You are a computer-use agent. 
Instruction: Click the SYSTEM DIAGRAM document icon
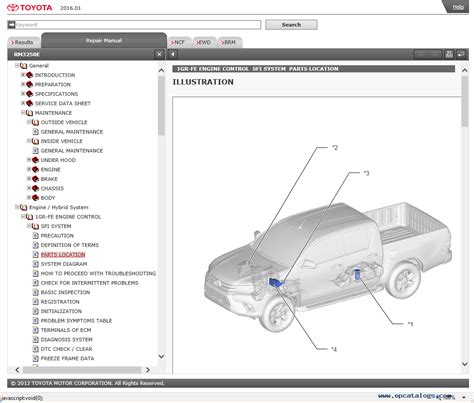pos(36,264)
